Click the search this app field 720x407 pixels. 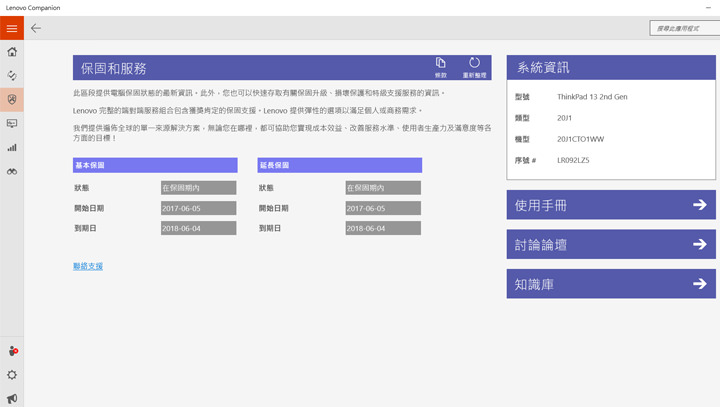[x=682, y=28]
